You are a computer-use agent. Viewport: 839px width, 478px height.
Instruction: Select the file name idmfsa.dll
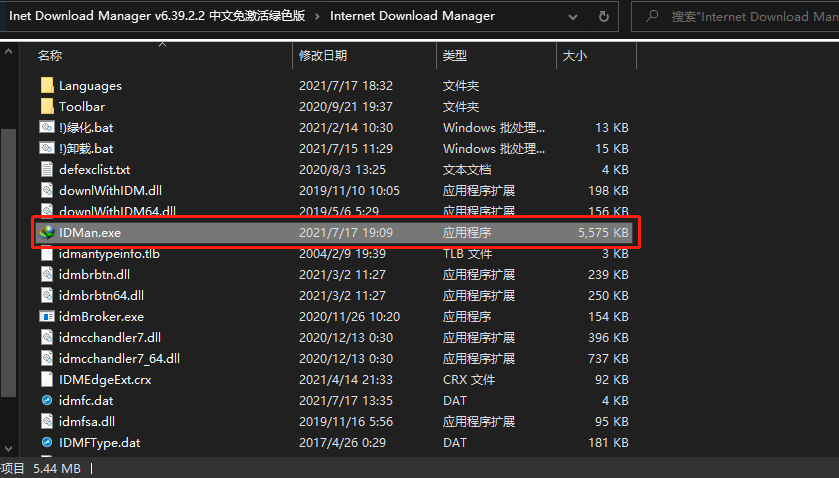click(87, 421)
